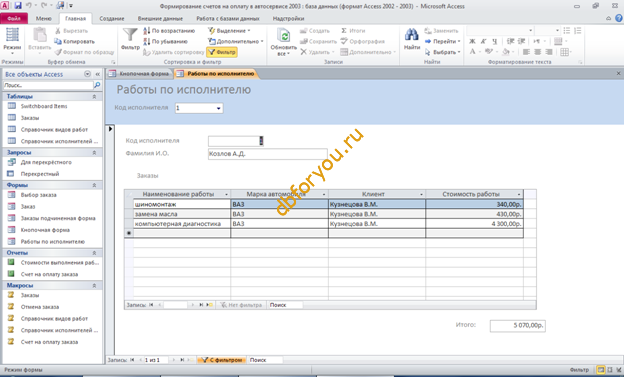Image resolution: width=624 pixels, height=377 pixels.
Task: Click Создать in the Записи group
Action: 315,31
